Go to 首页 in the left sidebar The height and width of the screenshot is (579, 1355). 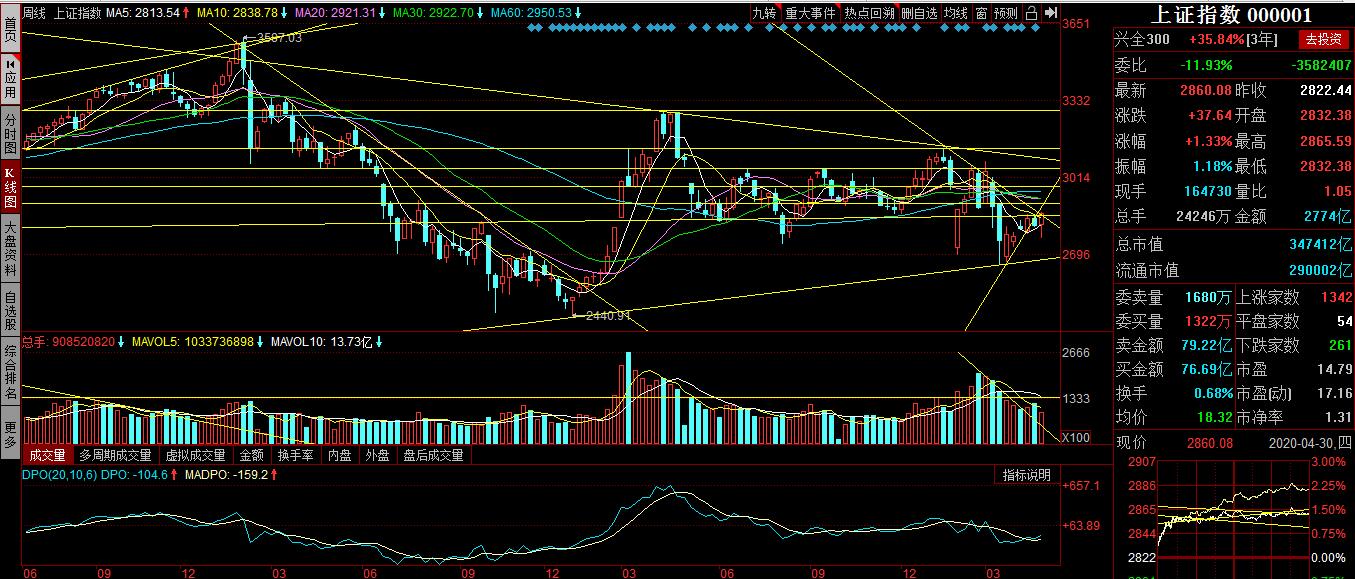pos(10,30)
